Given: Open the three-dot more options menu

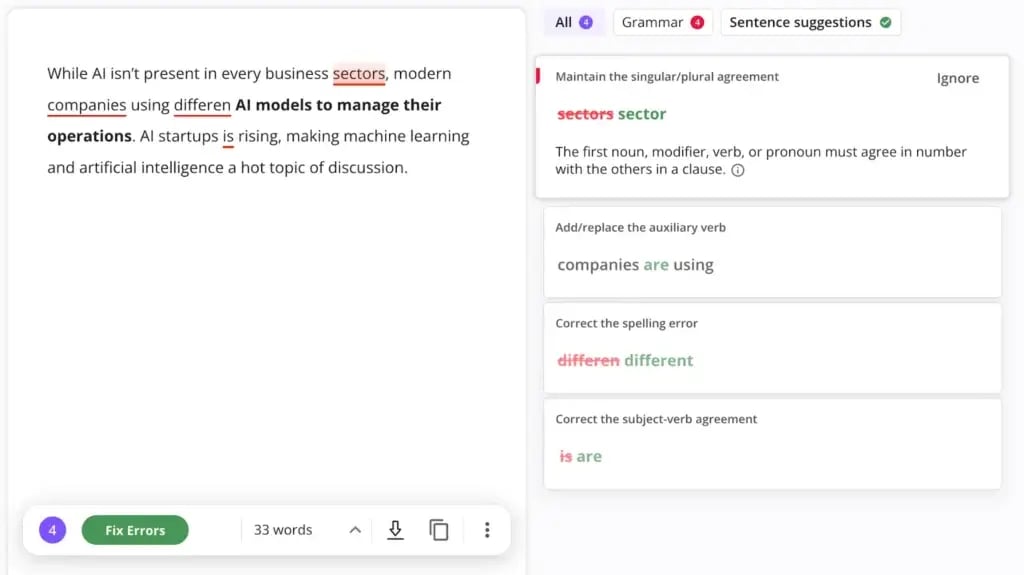Looking at the screenshot, I should pos(487,530).
